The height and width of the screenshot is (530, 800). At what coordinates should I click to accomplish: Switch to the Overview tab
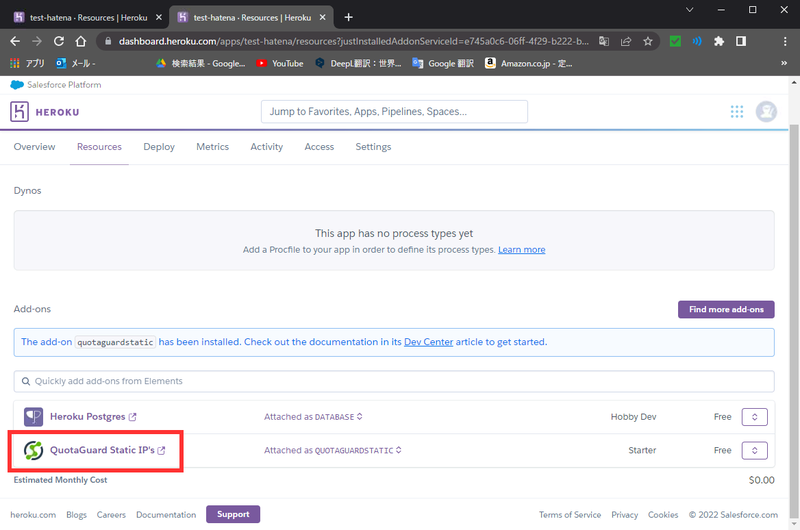pyautogui.click(x=34, y=147)
